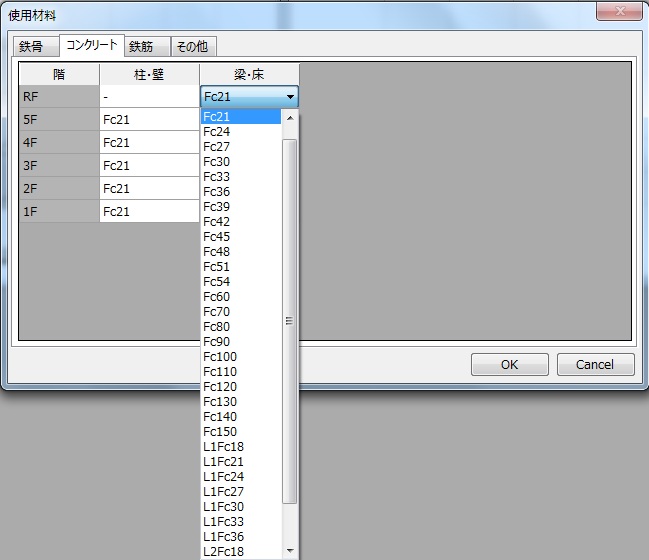The image size is (649, 560).
Task: Select the 3F row header
Action: [59, 166]
